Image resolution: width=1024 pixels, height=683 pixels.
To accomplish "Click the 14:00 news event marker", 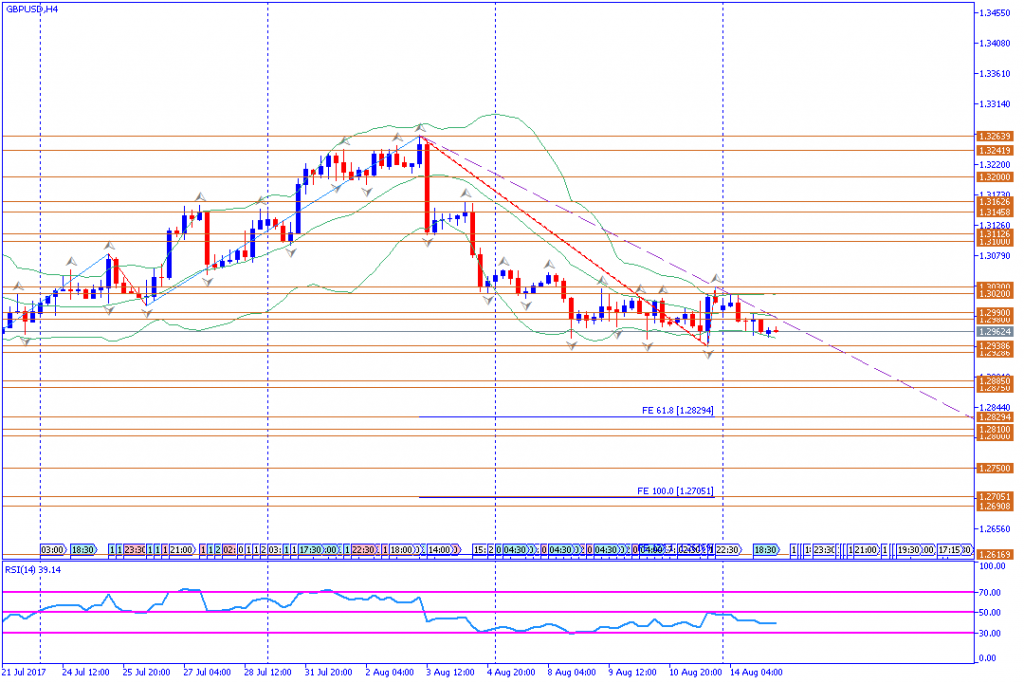I will [440, 550].
